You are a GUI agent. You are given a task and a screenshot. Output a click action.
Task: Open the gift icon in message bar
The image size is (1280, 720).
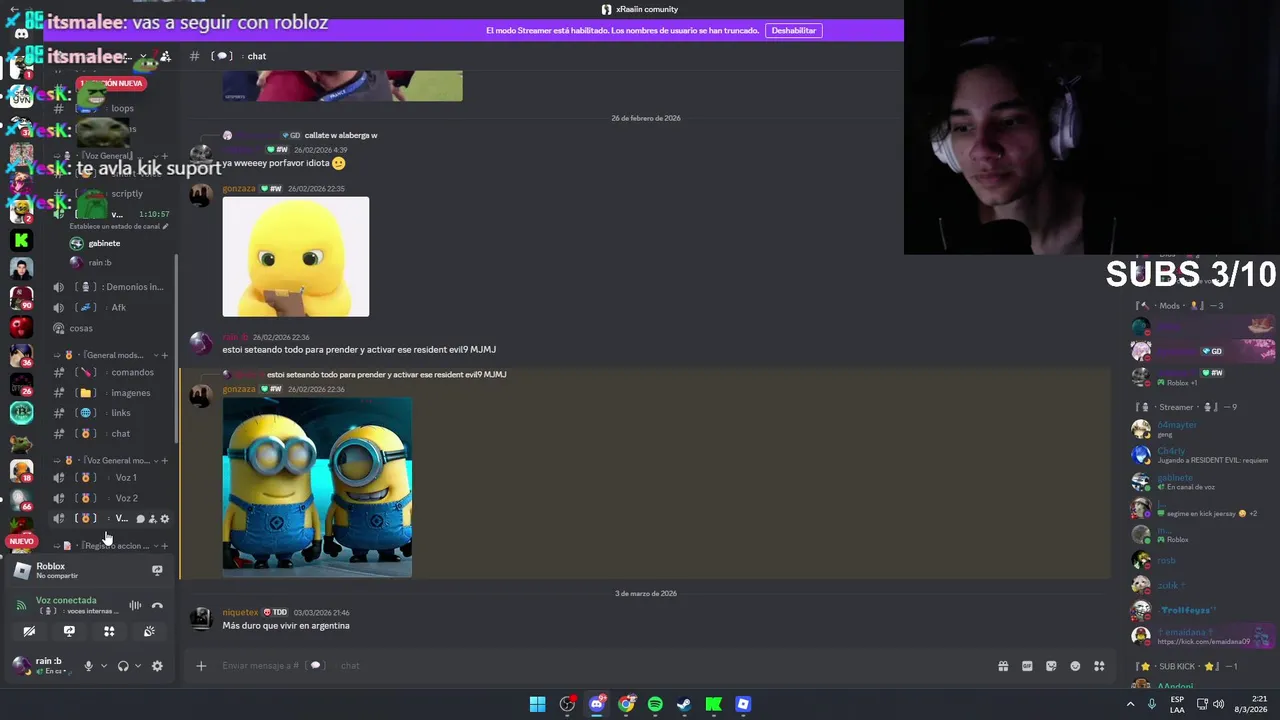[x=1003, y=666]
